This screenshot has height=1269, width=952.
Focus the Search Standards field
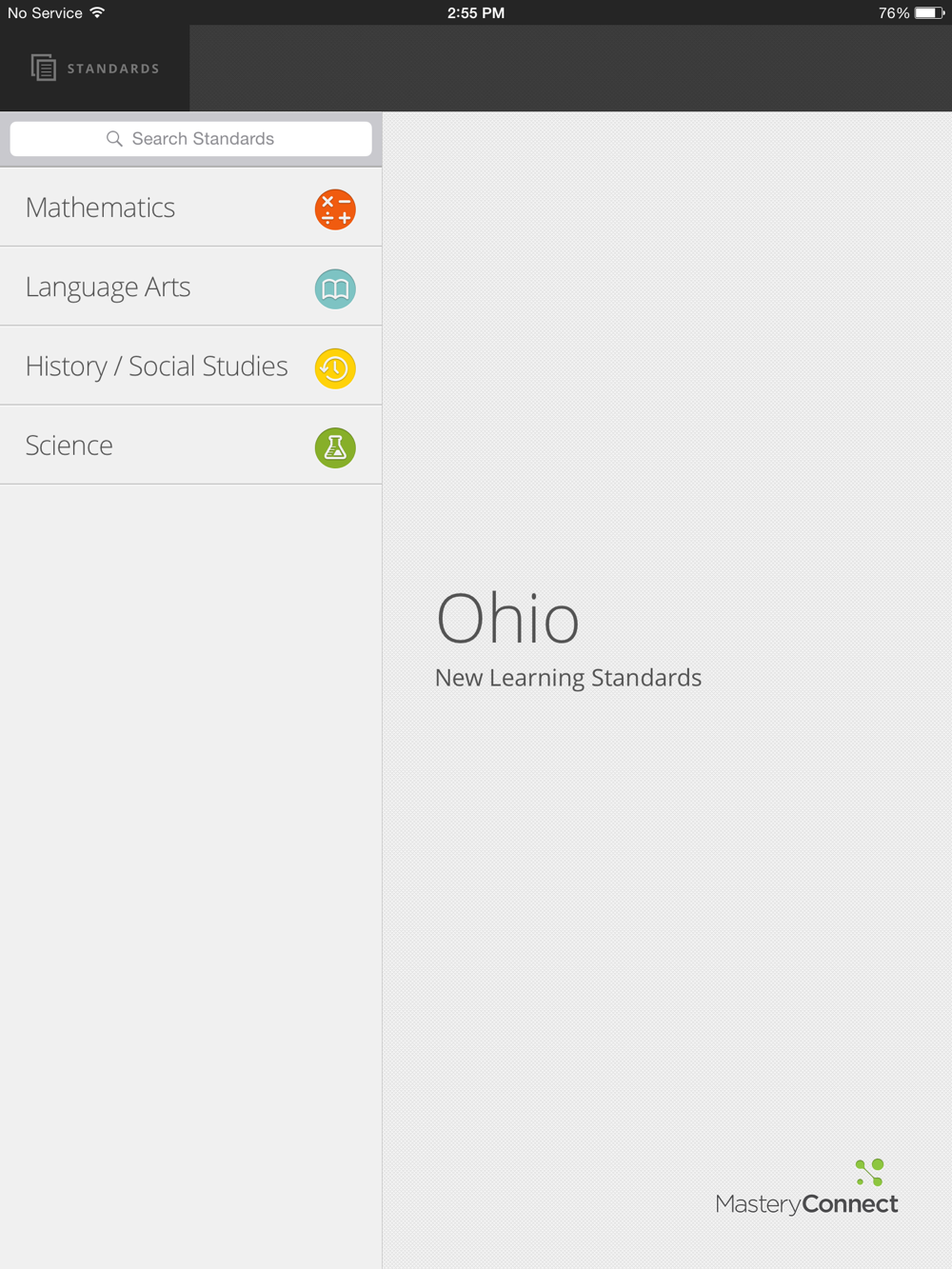[x=203, y=139]
